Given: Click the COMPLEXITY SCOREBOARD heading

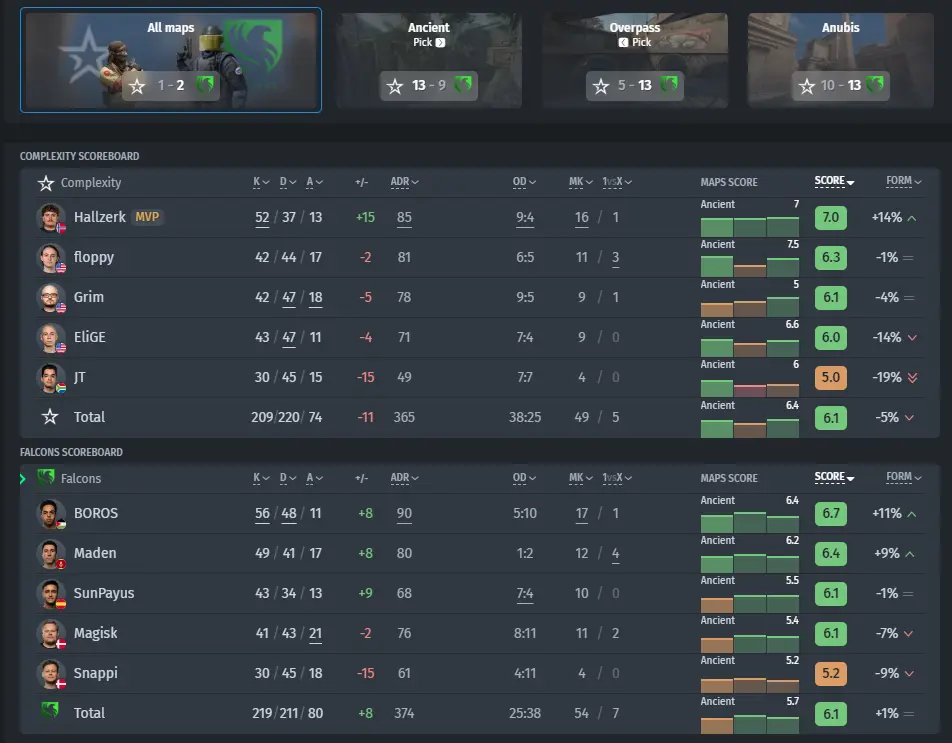Looking at the screenshot, I should tap(80, 156).
